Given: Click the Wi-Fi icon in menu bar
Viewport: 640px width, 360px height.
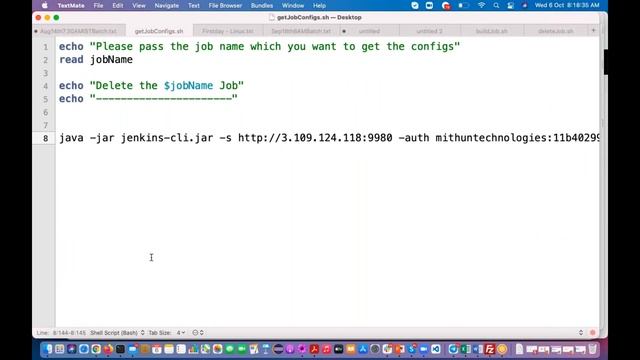Looking at the screenshot, I should click(482, 6).
